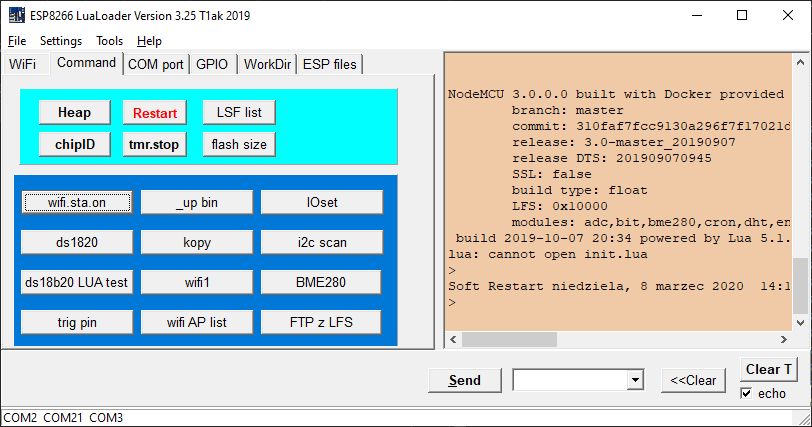Click the 'branch: master' terminal line
The width and height of the screenshot is (812, 427).
pyautogui.click(x=568, y=110)
